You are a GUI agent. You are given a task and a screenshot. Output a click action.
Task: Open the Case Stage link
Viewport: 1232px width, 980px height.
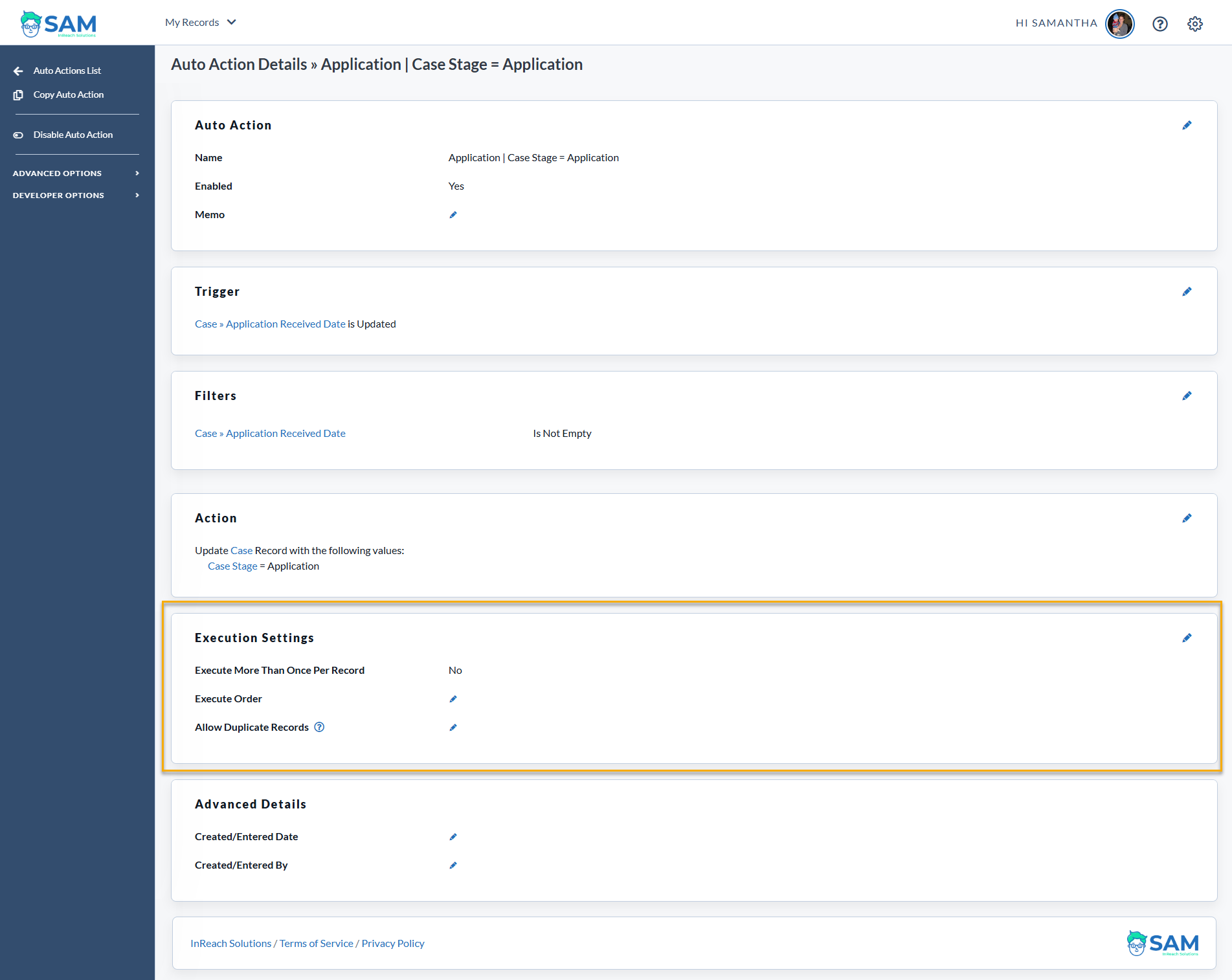(232, 566)
